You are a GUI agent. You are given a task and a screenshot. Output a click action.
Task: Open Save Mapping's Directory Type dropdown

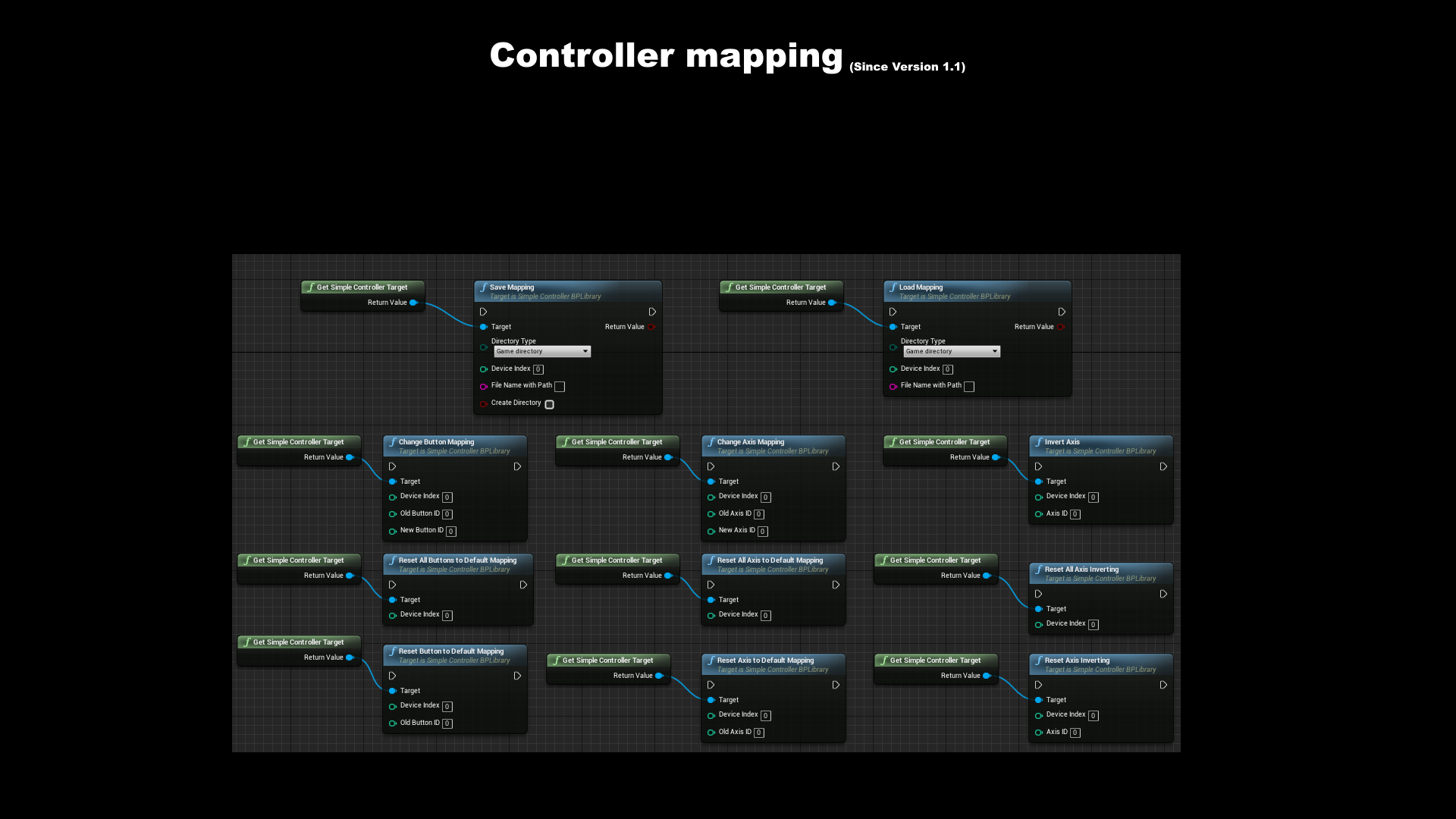[x=542, y=351]
